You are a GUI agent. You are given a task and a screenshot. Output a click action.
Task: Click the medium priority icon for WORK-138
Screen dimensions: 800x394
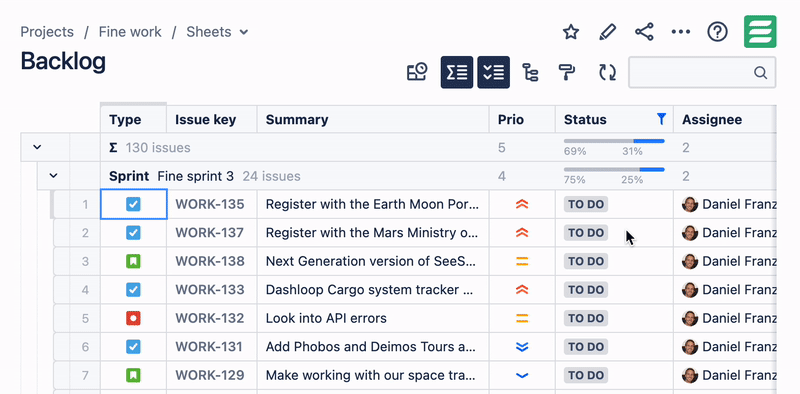click(x=522, y=262)
